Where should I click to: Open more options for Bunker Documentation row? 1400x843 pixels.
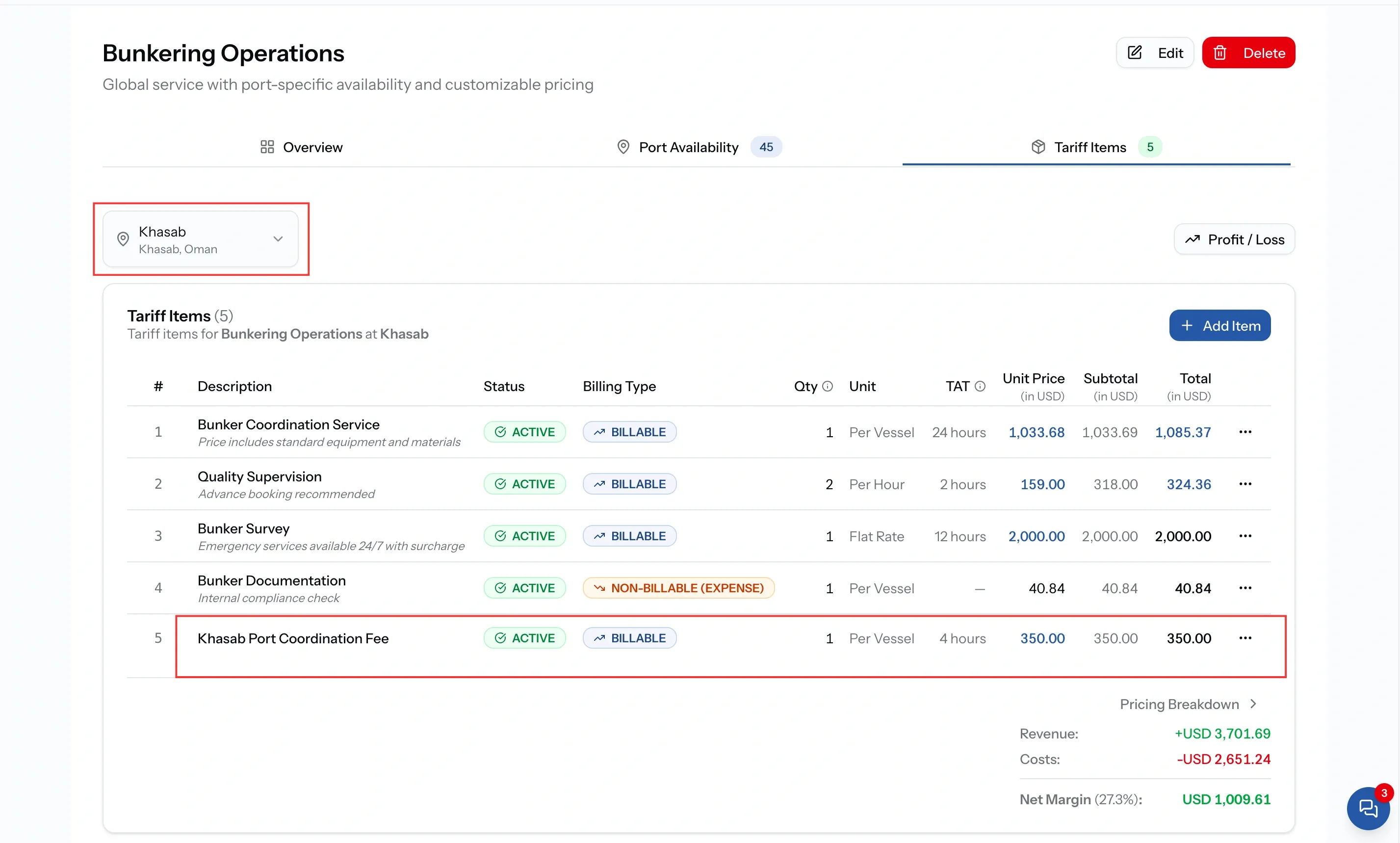pos(1245,588)
